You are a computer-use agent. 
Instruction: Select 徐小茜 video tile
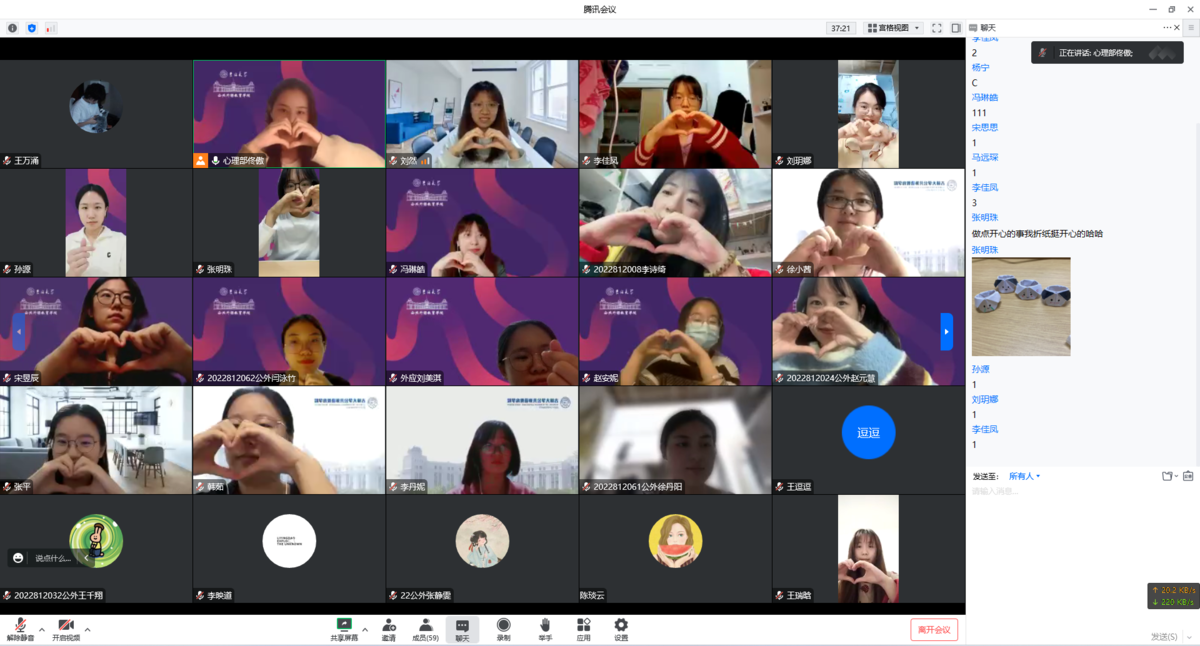click(868, 222)
